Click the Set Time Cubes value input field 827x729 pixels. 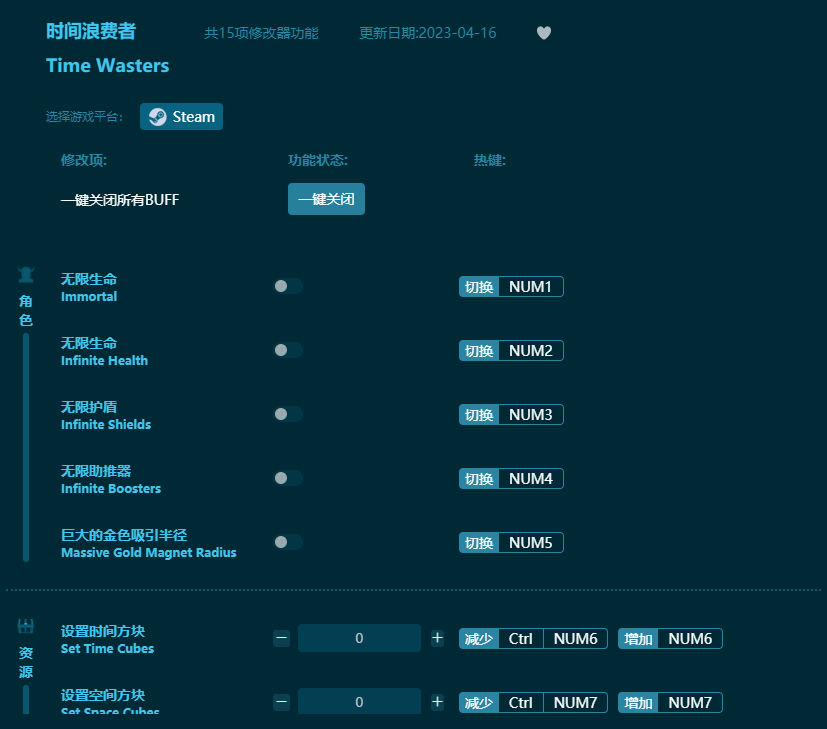click(x=359, y=638)
